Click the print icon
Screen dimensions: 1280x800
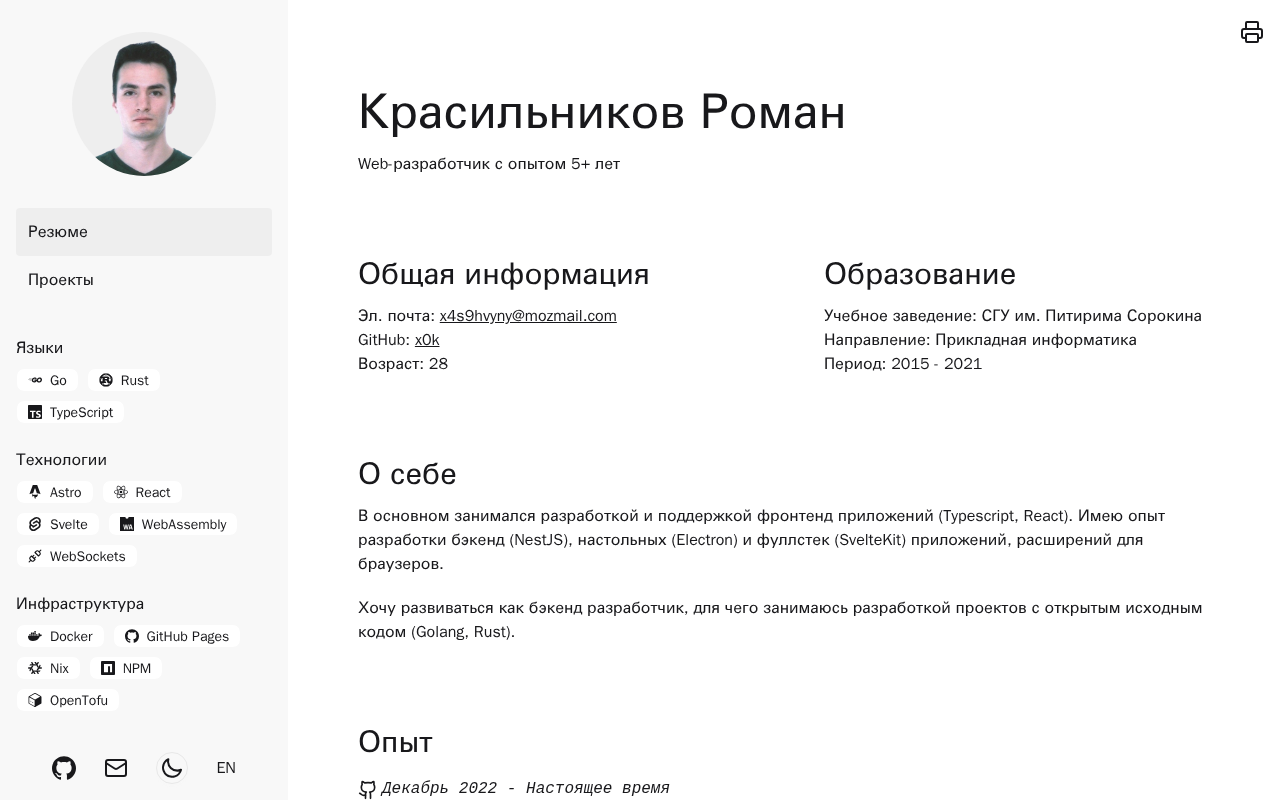[x=1252, y=32]
